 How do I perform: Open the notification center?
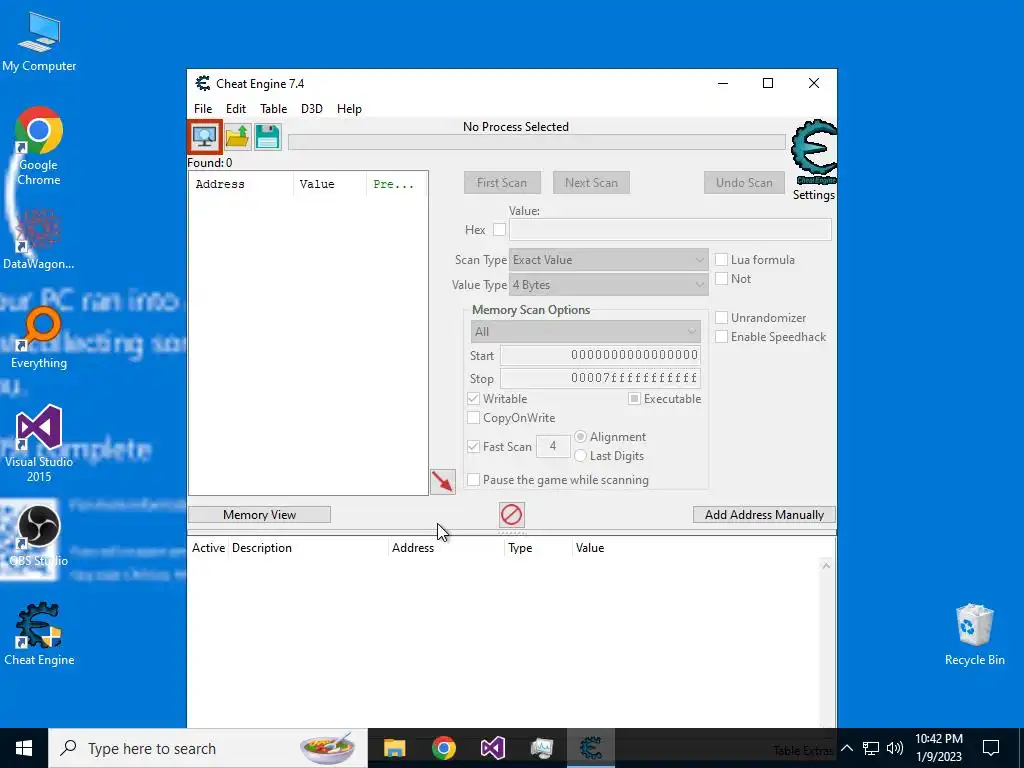(x=991, y=748)
